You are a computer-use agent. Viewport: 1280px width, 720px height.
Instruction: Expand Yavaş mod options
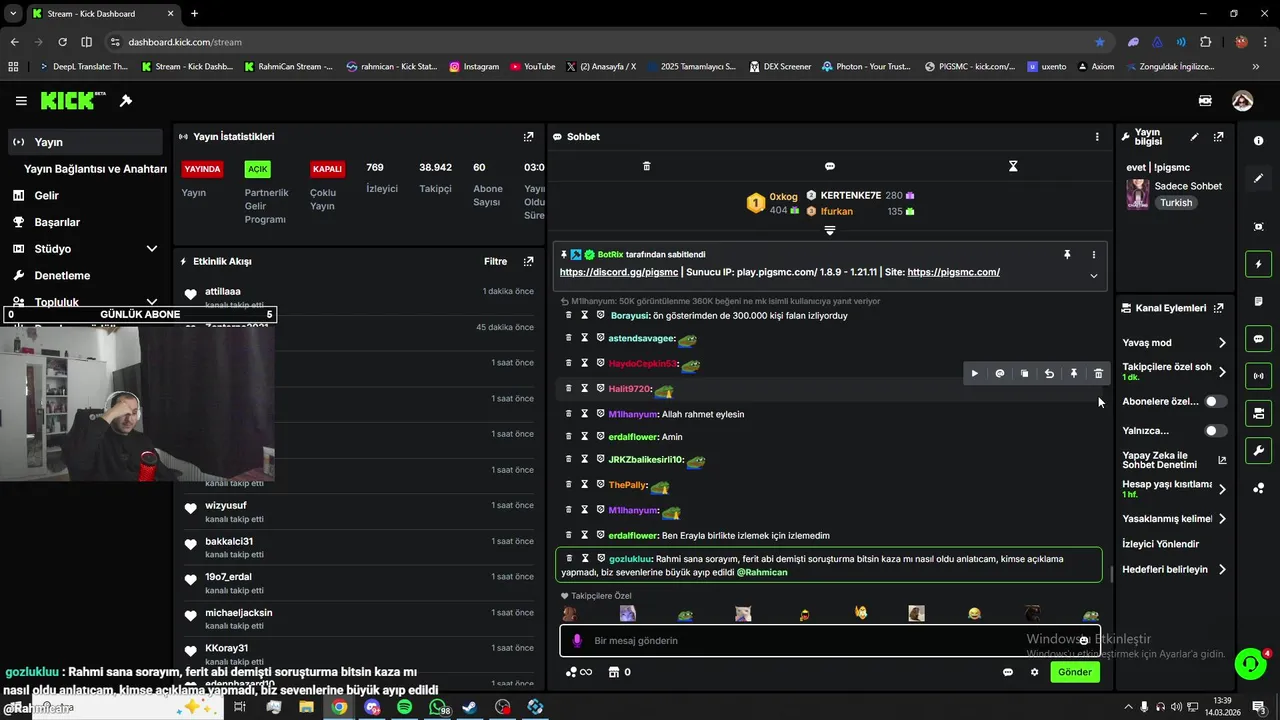(x=1222, y=343)
